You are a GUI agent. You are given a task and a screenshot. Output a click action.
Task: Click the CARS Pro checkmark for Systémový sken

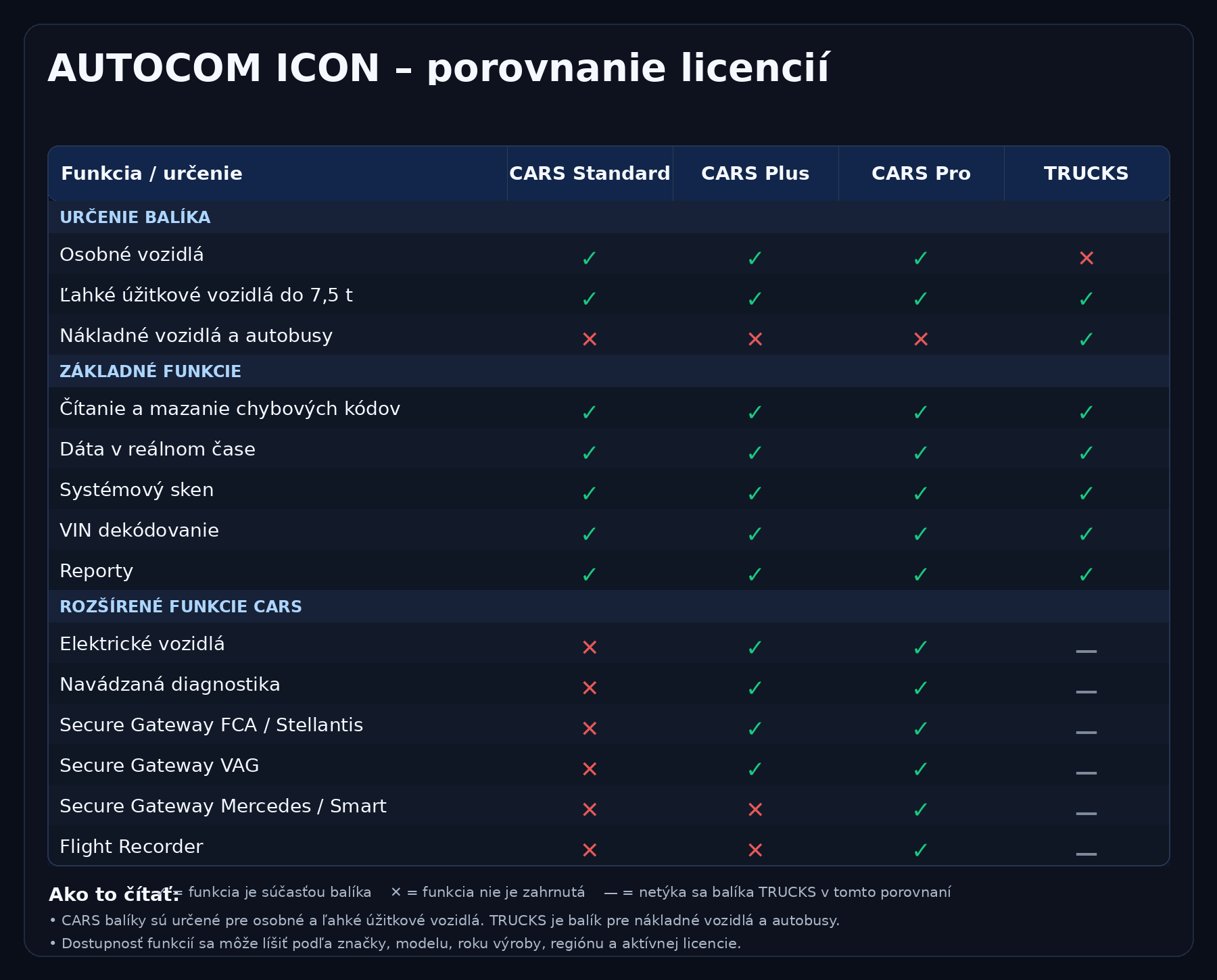click(x=921, y=493)
